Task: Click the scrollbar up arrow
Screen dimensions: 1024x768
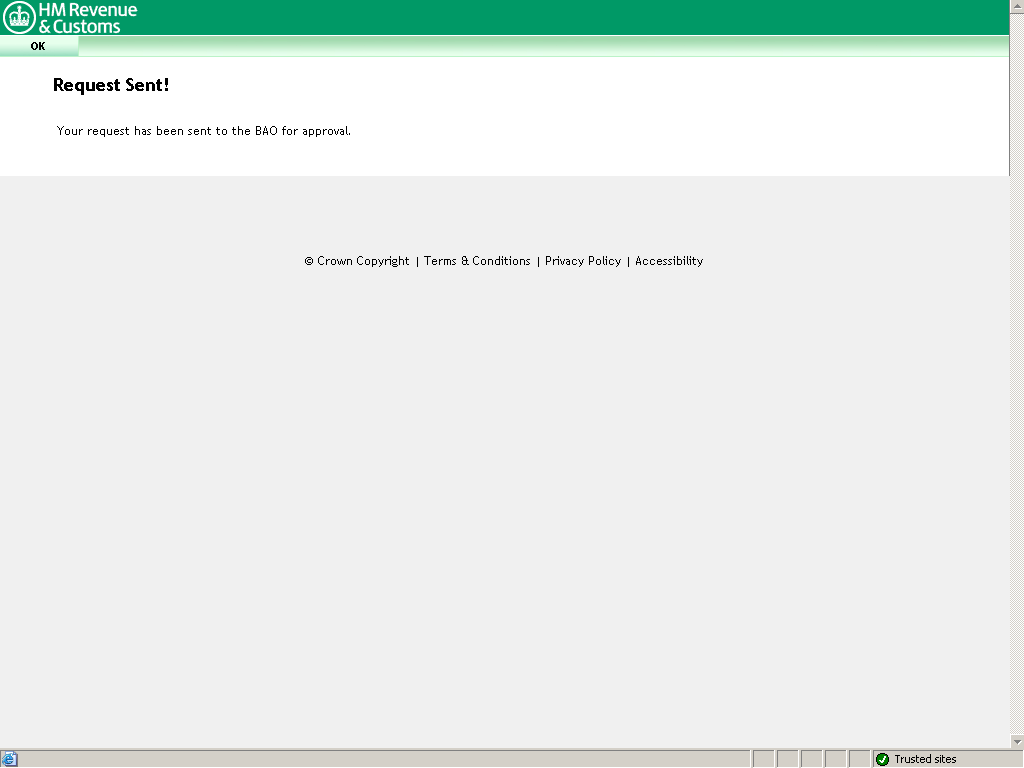Action: (1016, 6)
